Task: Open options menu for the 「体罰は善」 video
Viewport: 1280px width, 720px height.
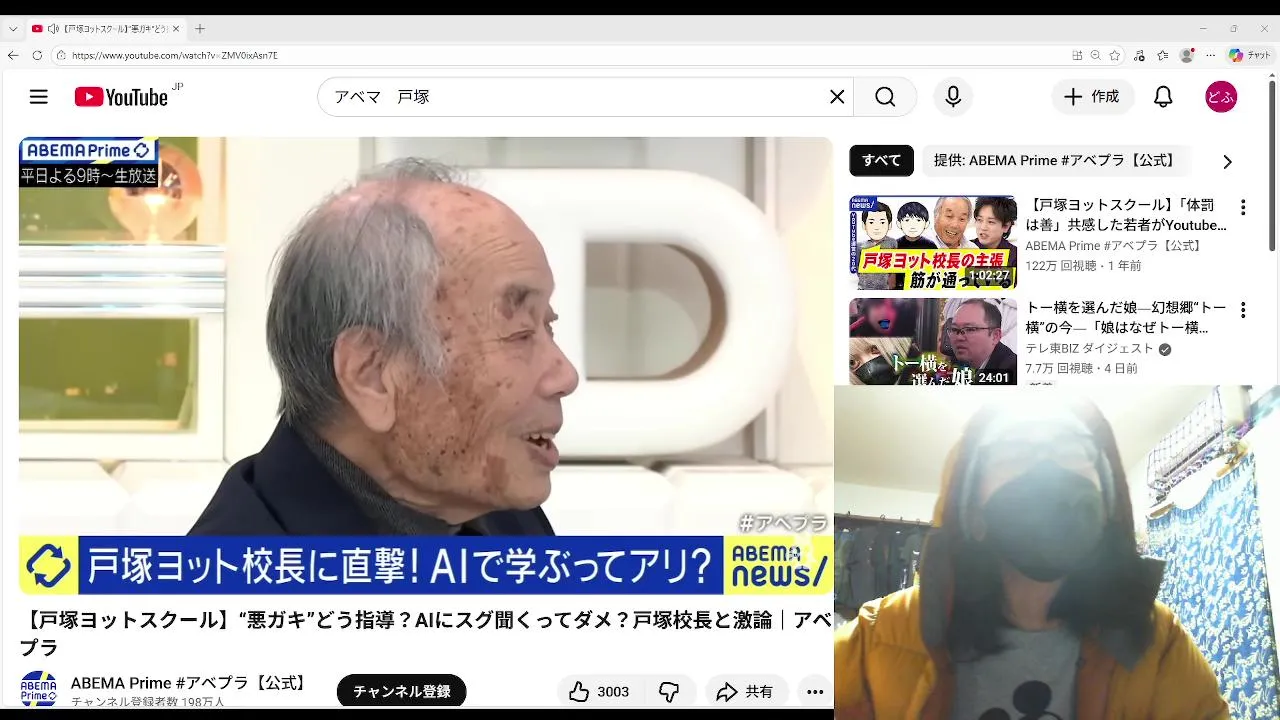Action: 1243,208
